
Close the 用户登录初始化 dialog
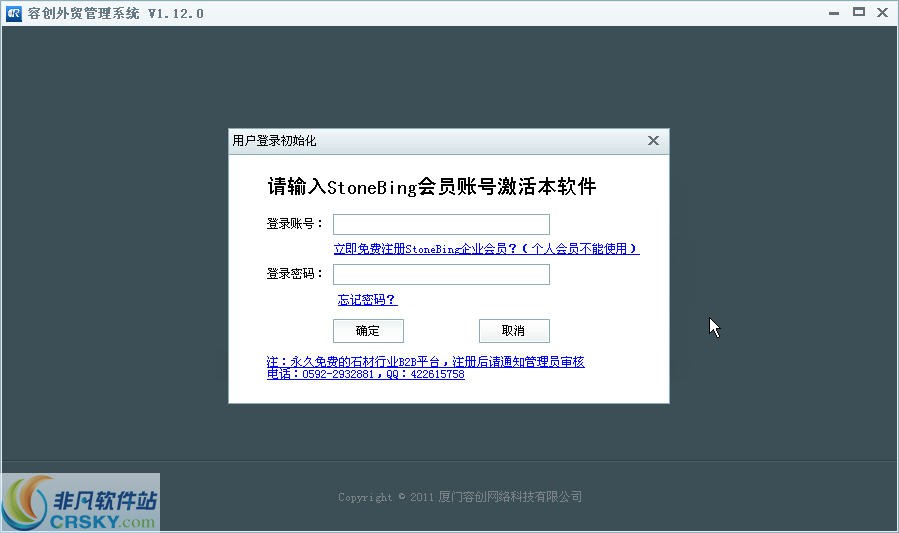(x=653, y=140)
